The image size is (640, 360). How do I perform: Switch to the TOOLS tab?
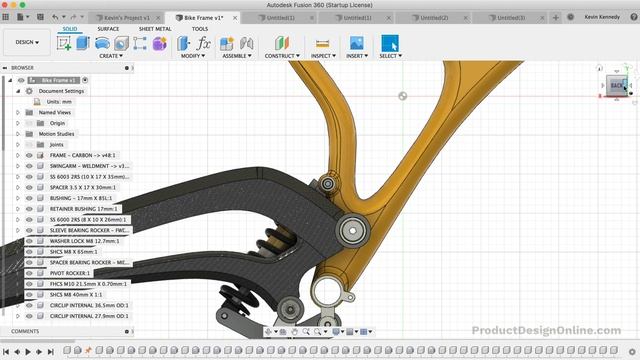click(200, 29)
